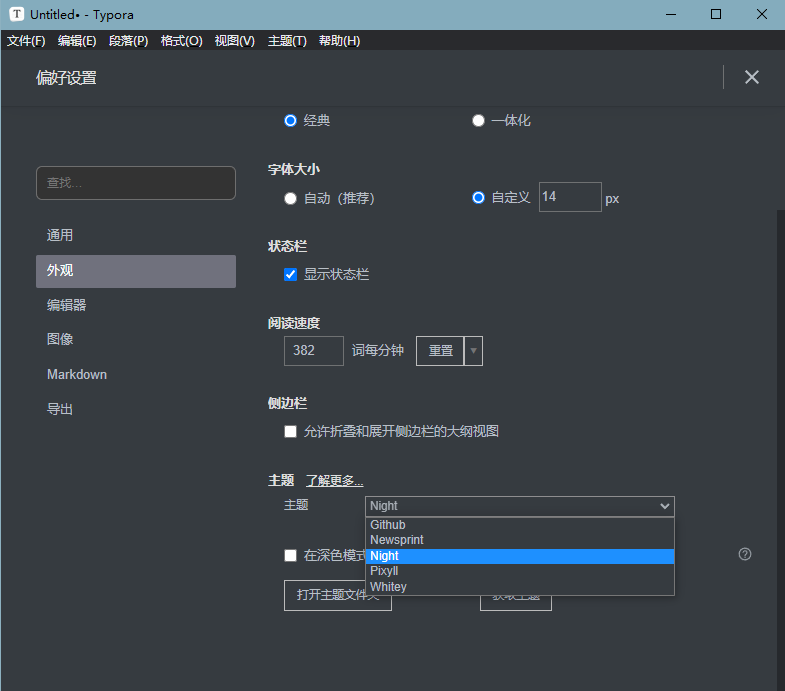Maximize the Typora window

point(716,14)
